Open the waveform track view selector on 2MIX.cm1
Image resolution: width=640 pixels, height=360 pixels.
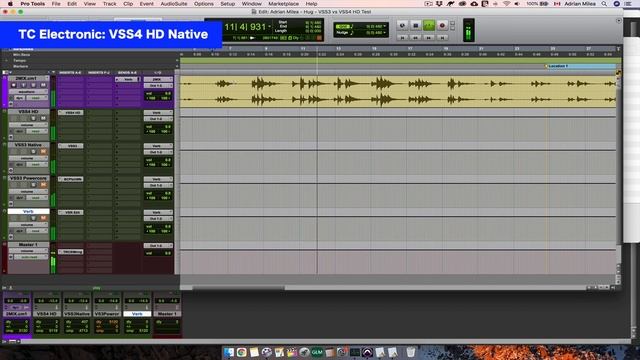pos(28,92)
